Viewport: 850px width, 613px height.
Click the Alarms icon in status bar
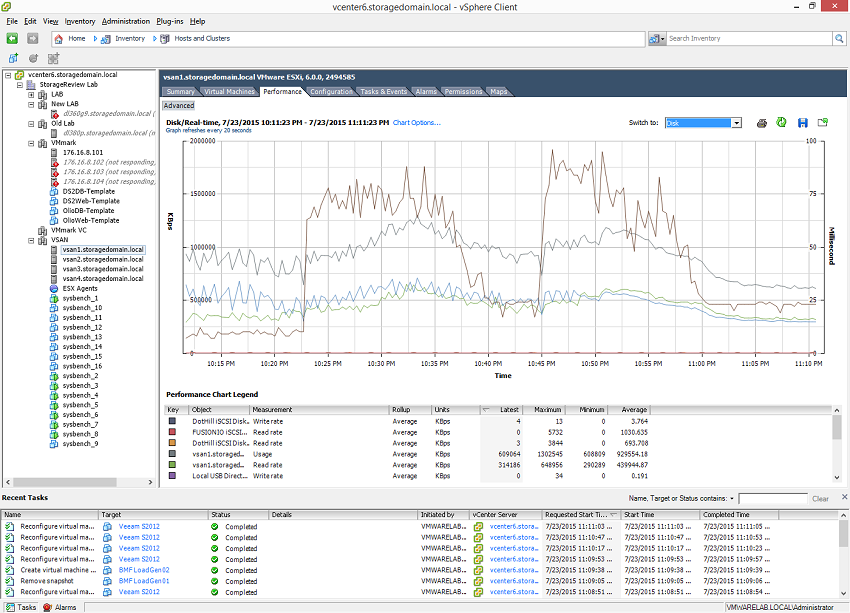tap(47, 607)
